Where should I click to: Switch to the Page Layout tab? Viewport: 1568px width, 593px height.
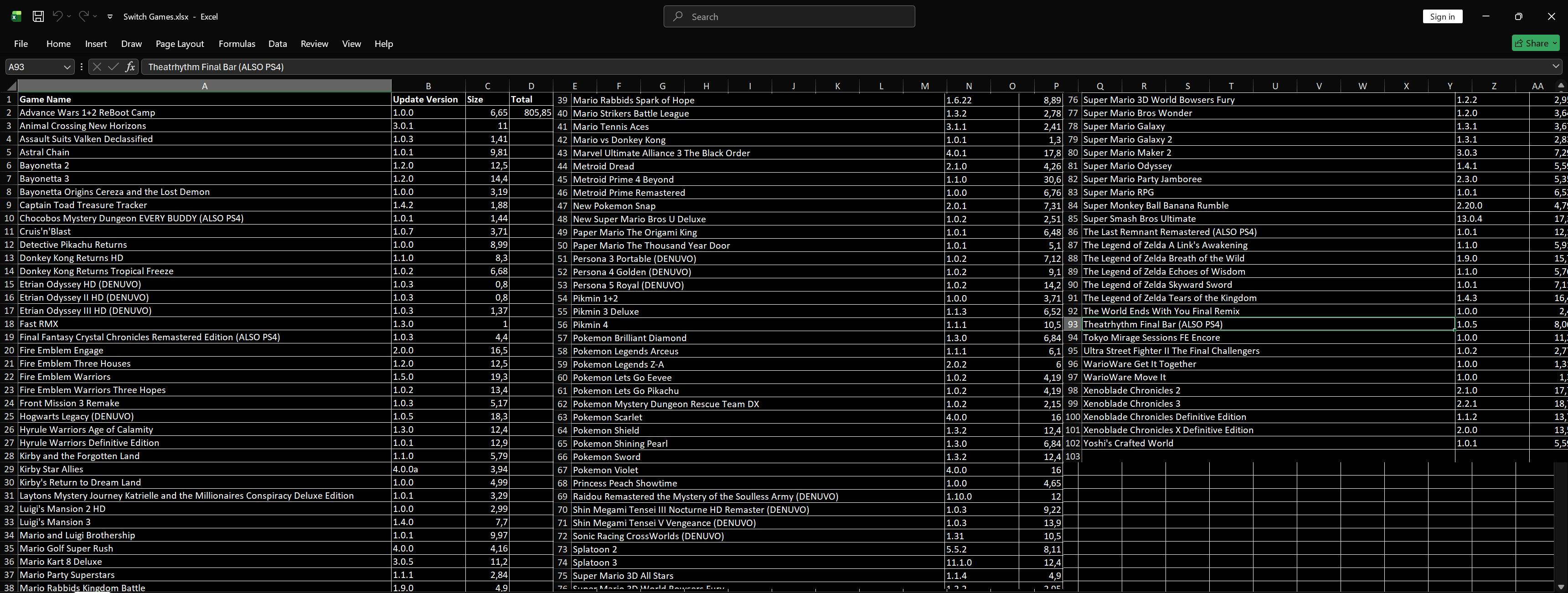pyautogui.click(x=180, y=44)
